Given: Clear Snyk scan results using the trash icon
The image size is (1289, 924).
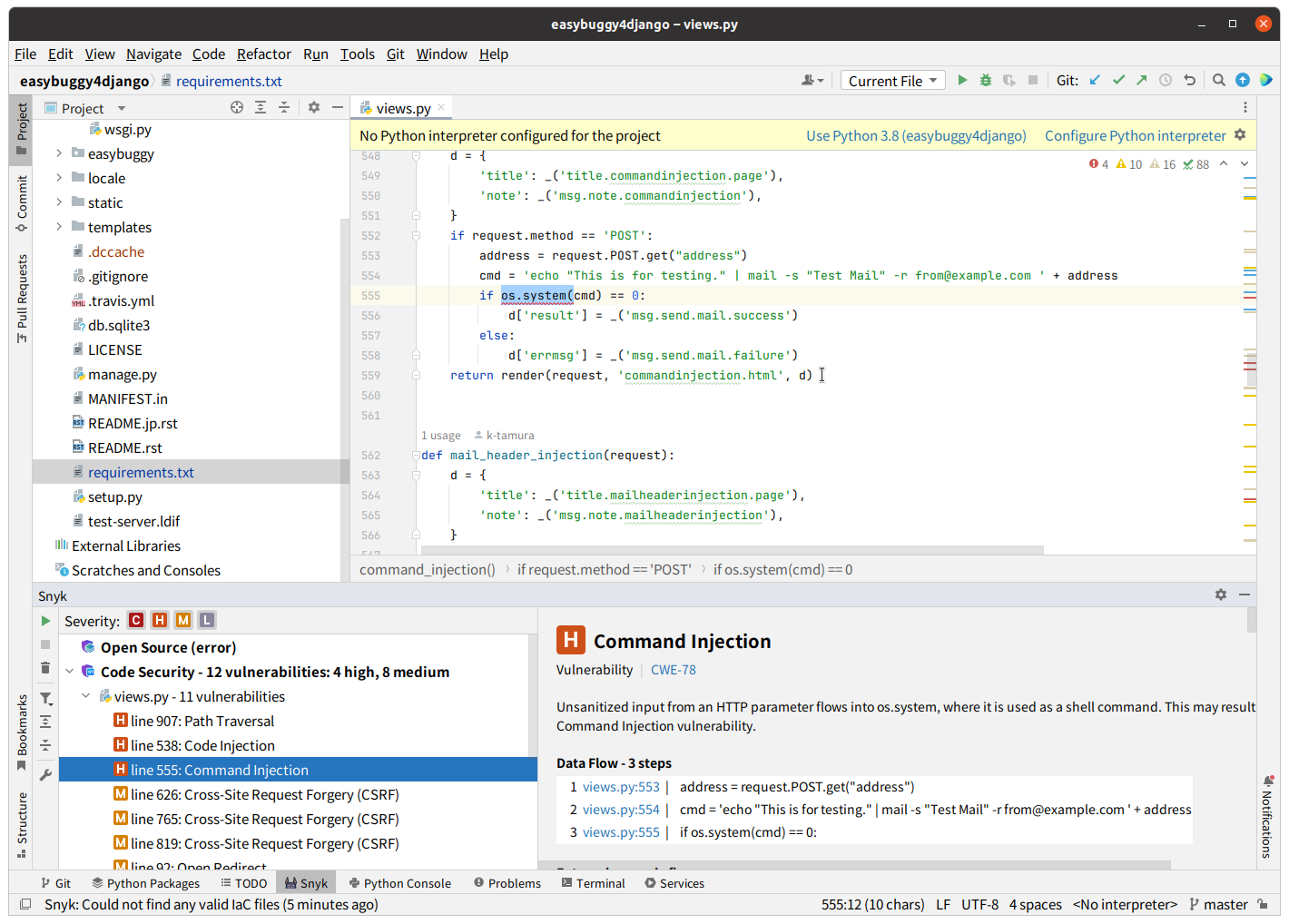Looking at the screenshot, I should tap(44, 668).
